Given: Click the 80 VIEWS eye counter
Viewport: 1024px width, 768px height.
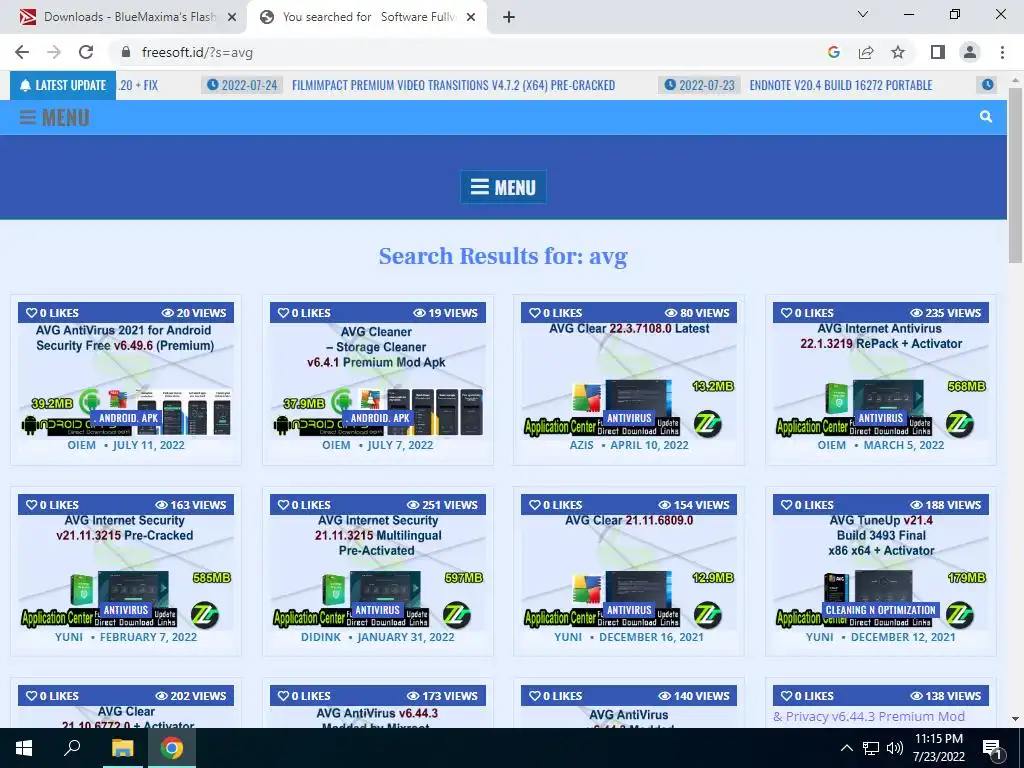Looking at the screenshot, I should coord(697,313).
